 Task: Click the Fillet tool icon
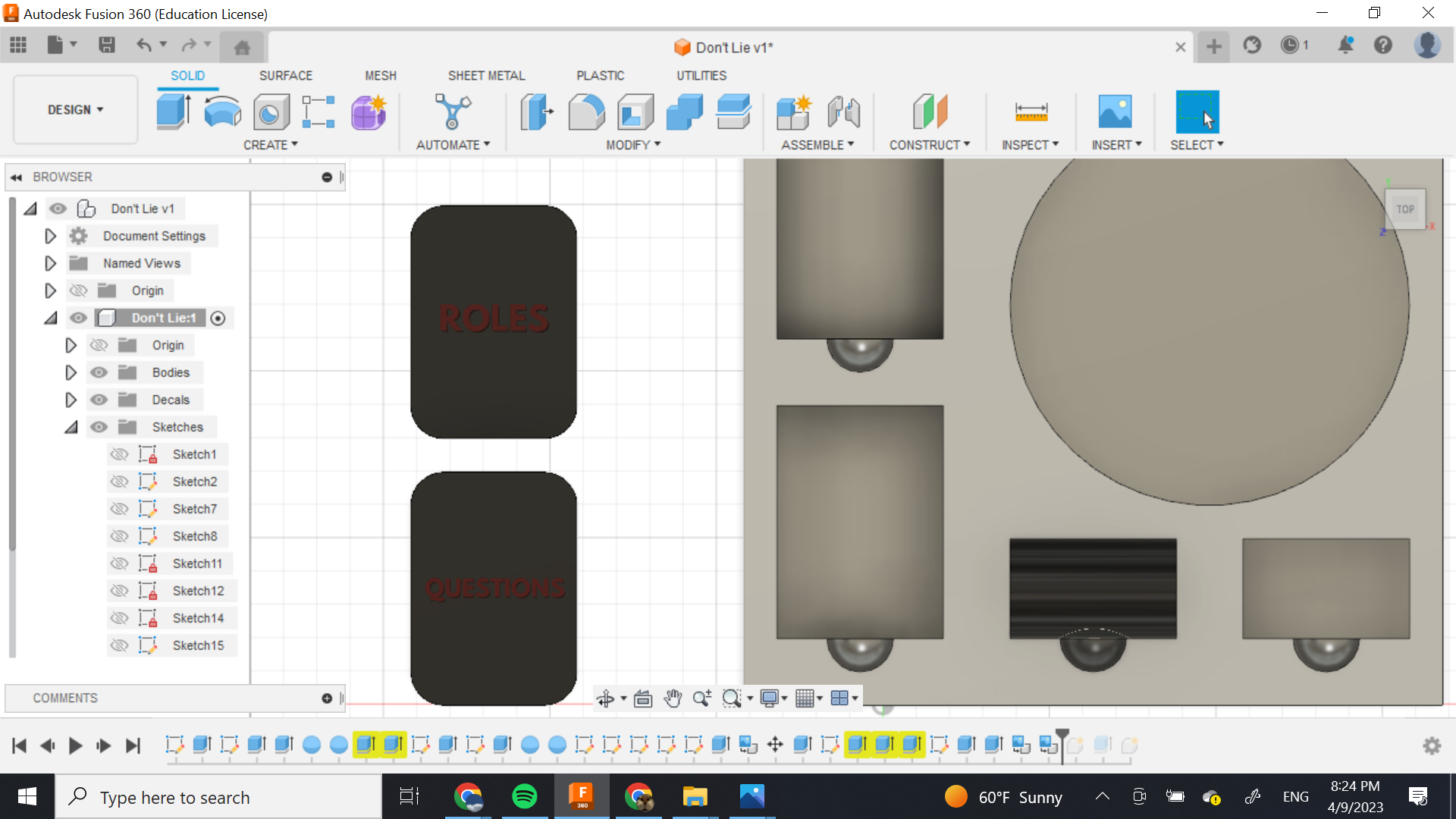coord(586,111)
